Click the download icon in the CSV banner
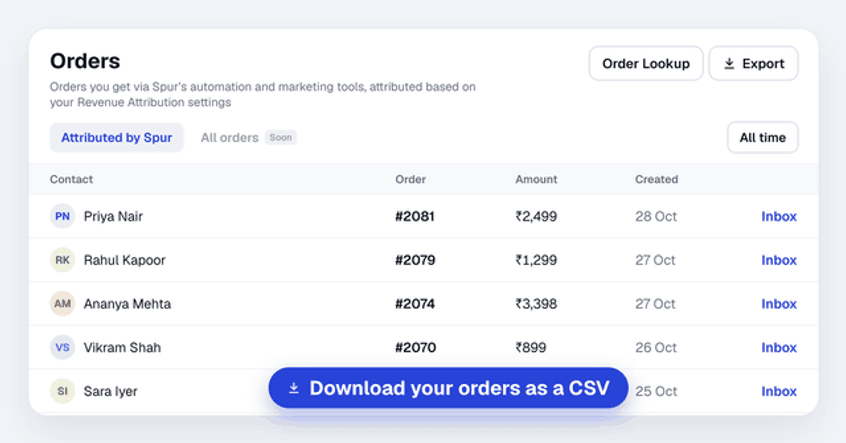The width and height of the screenshot is (846, 443). click(294, 388)
